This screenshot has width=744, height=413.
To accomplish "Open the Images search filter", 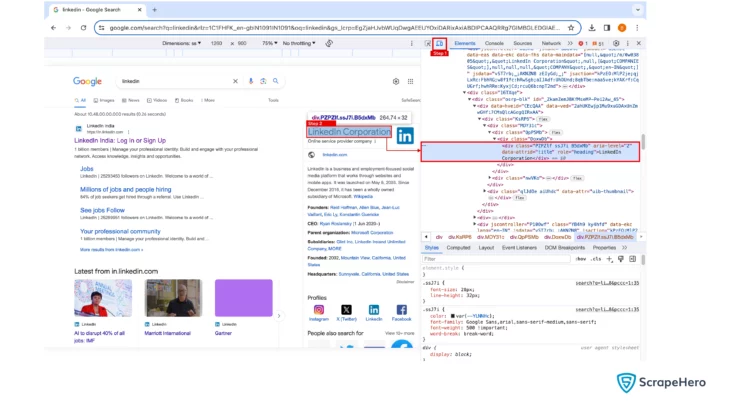I will (x=104, y=100).
